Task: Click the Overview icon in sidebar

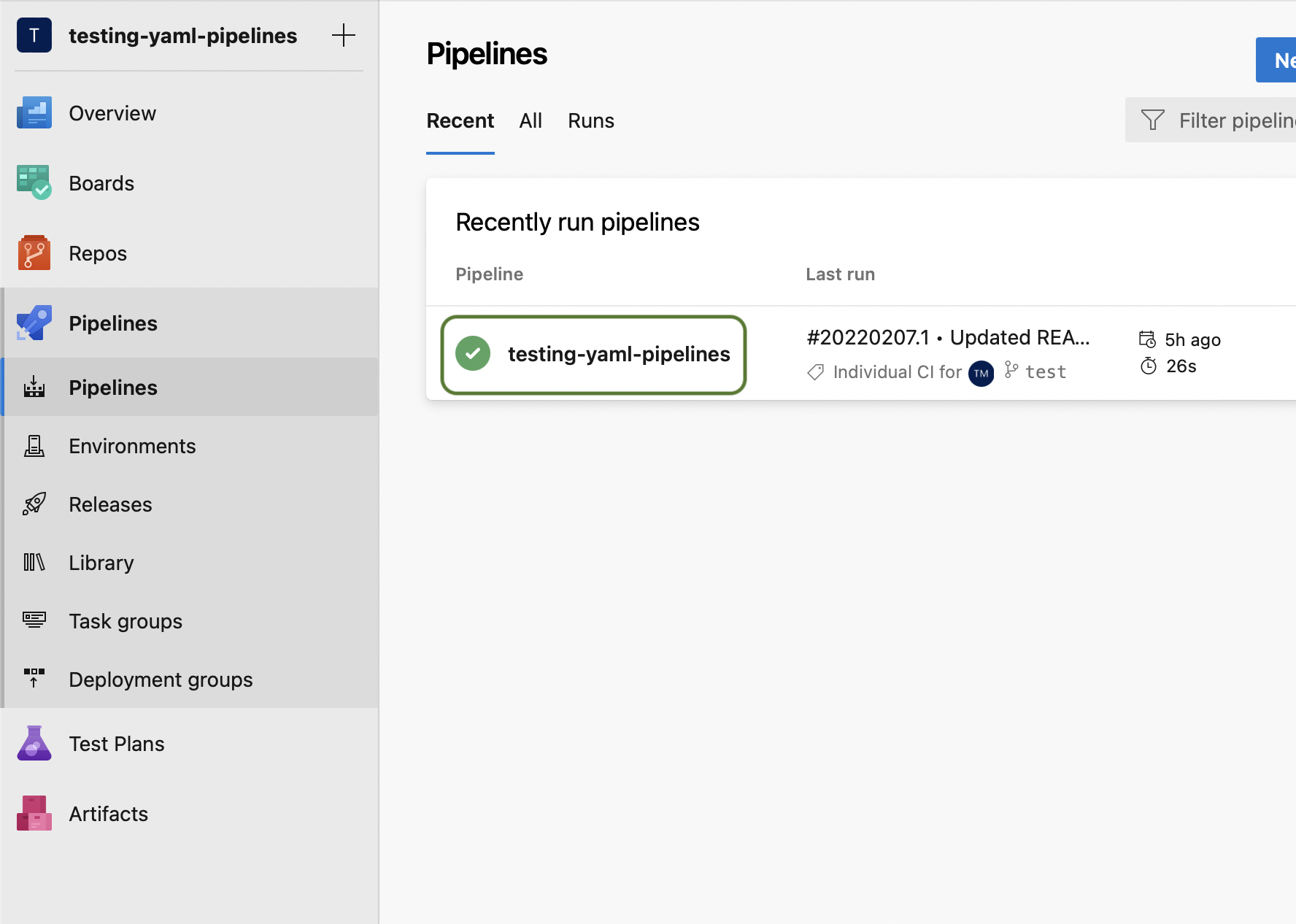Action: click(x=34, y=113)
